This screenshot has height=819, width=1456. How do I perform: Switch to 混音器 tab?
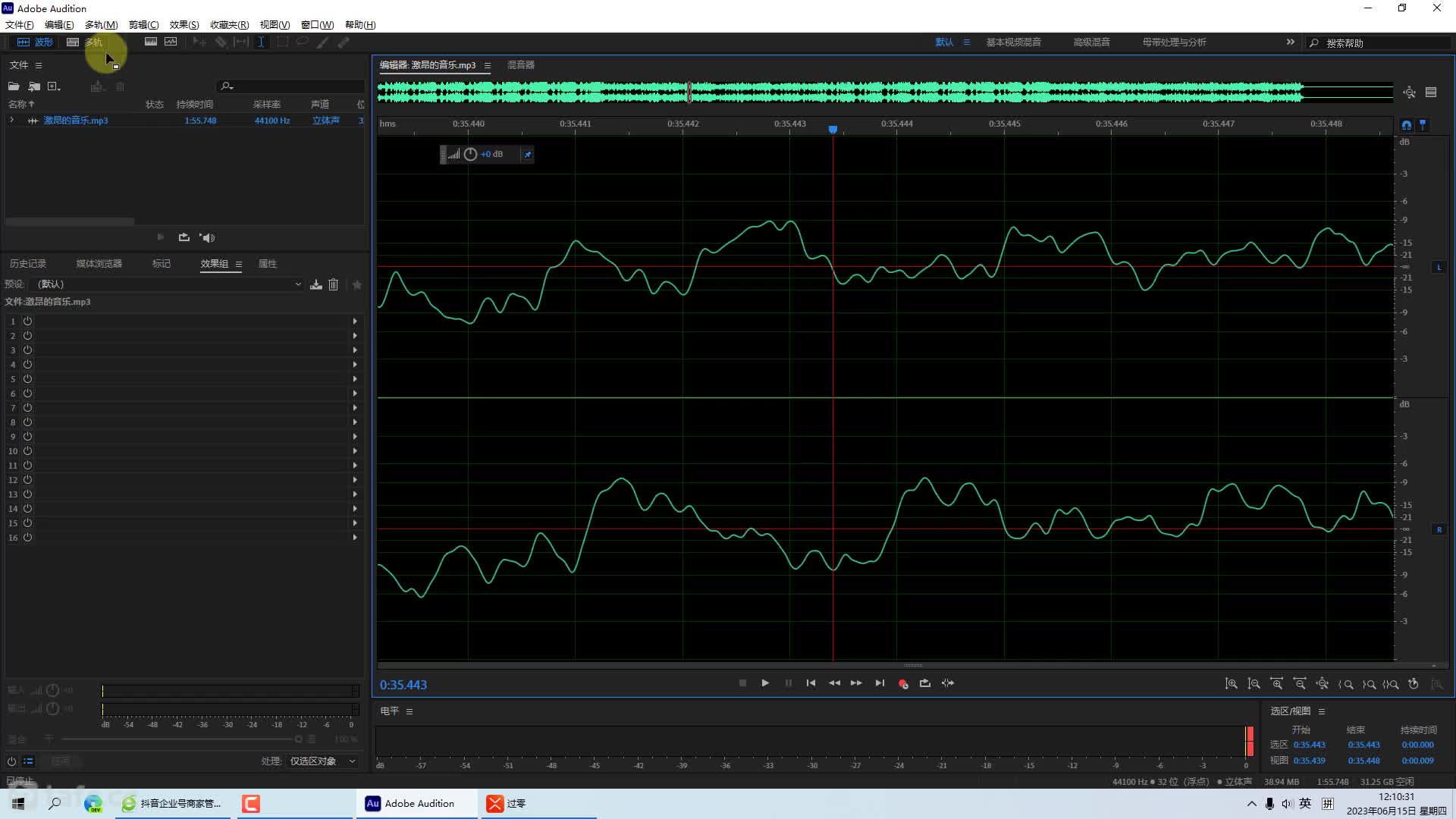point(521,65)
